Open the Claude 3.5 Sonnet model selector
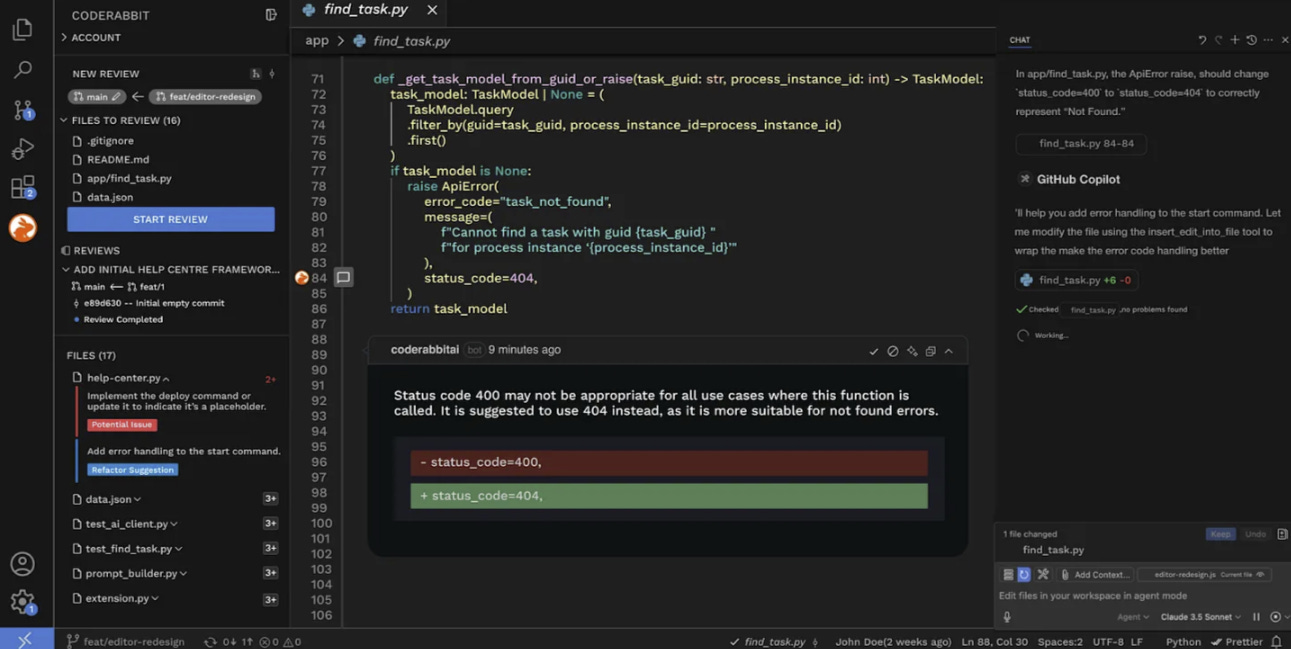Viewport: 1291px width, 649px height. 1199,617
